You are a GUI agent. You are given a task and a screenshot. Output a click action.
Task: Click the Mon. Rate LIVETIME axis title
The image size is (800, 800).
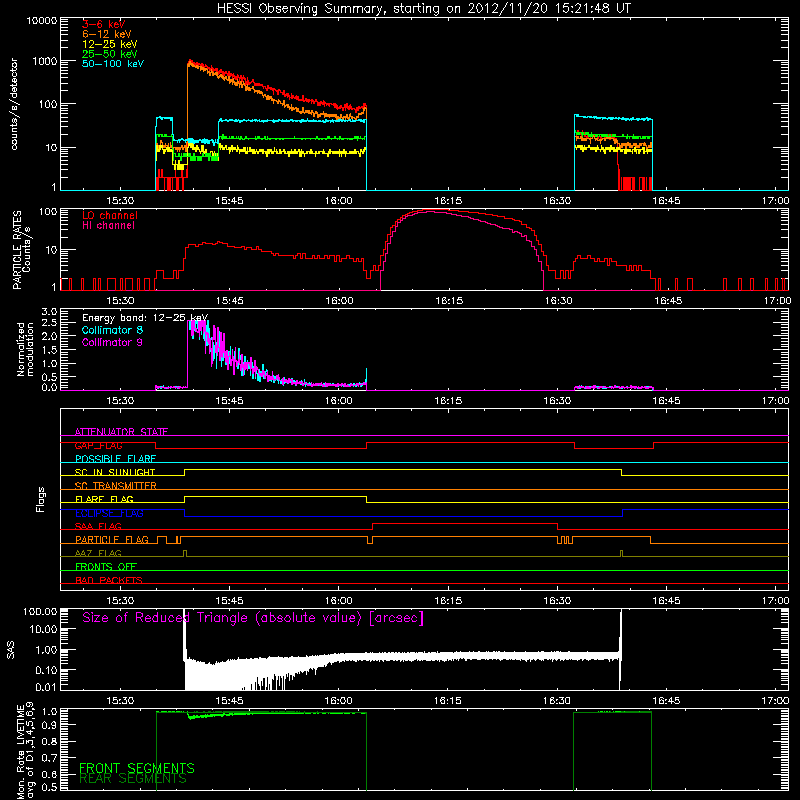(26, 750)
